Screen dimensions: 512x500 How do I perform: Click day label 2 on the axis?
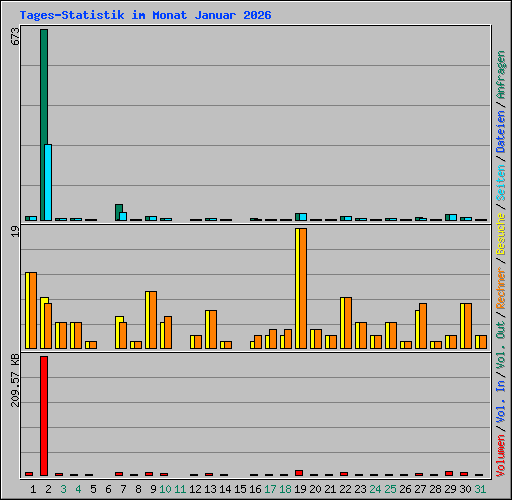(48, 489)
